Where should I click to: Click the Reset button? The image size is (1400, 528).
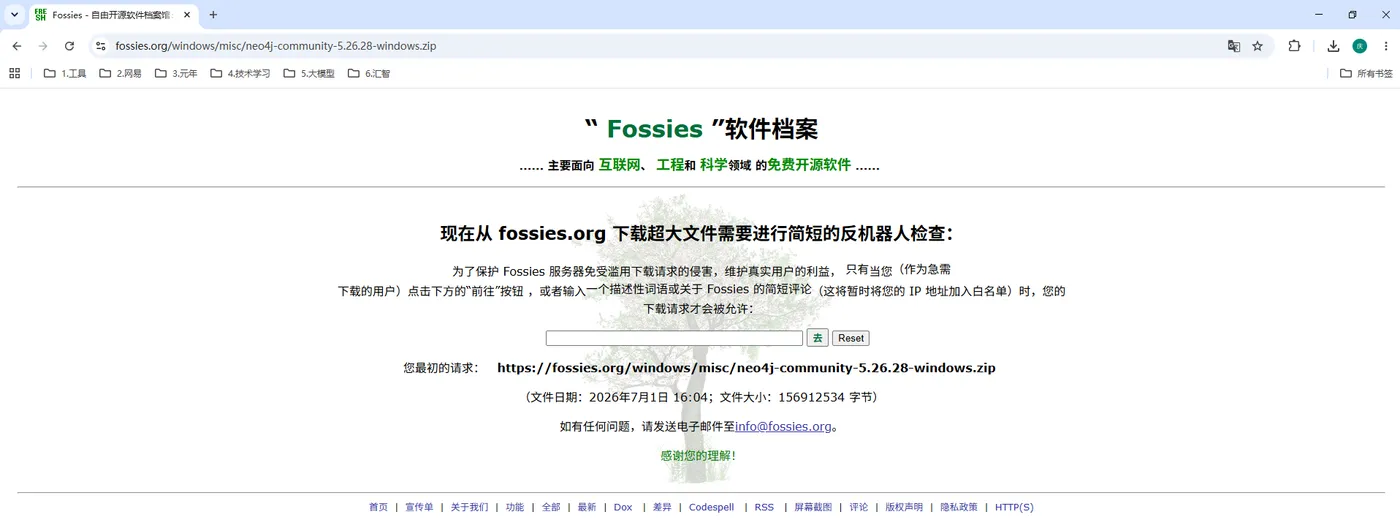tap(851, 338)
